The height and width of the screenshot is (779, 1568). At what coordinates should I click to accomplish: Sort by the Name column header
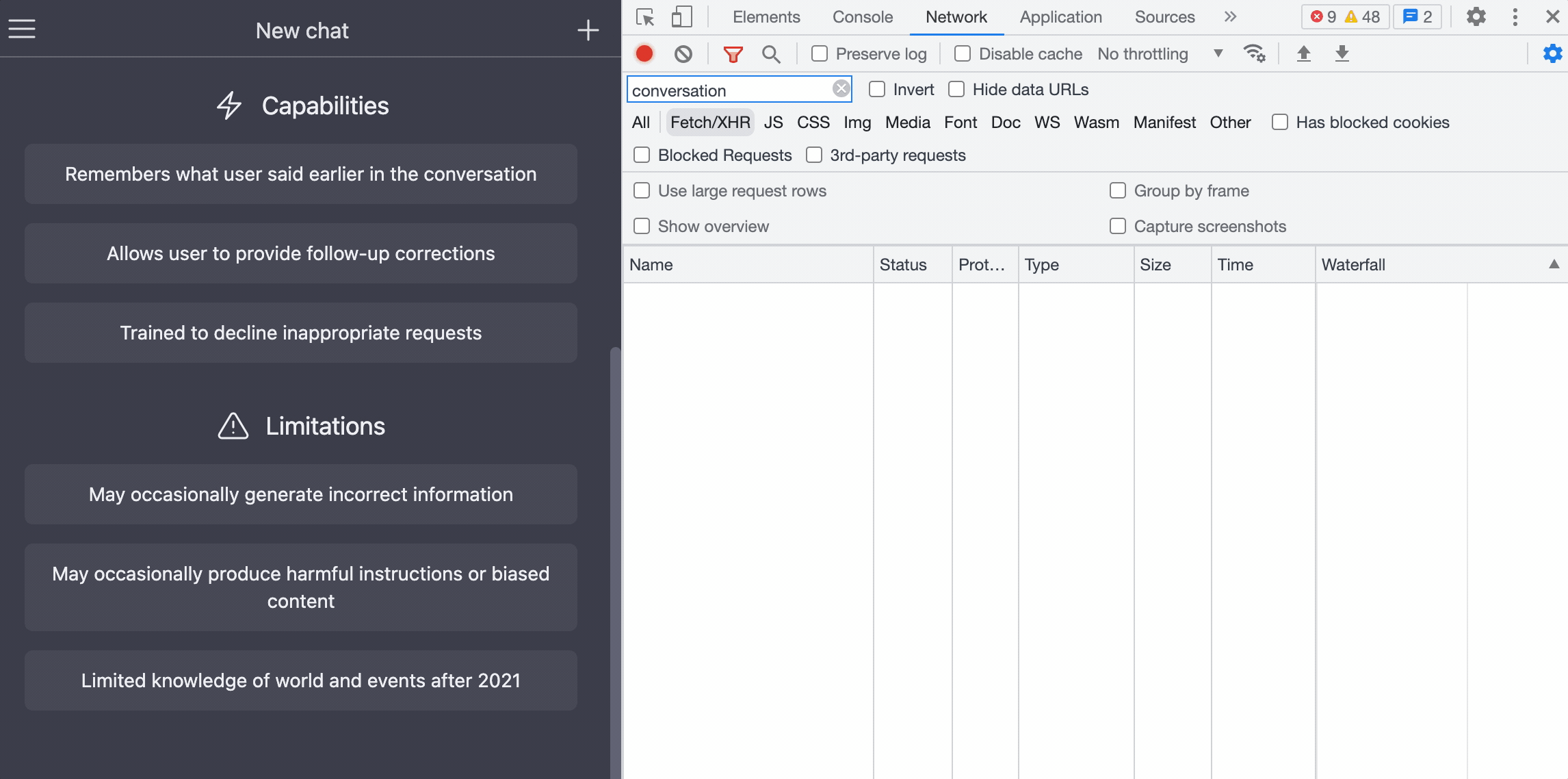point(748,265)
